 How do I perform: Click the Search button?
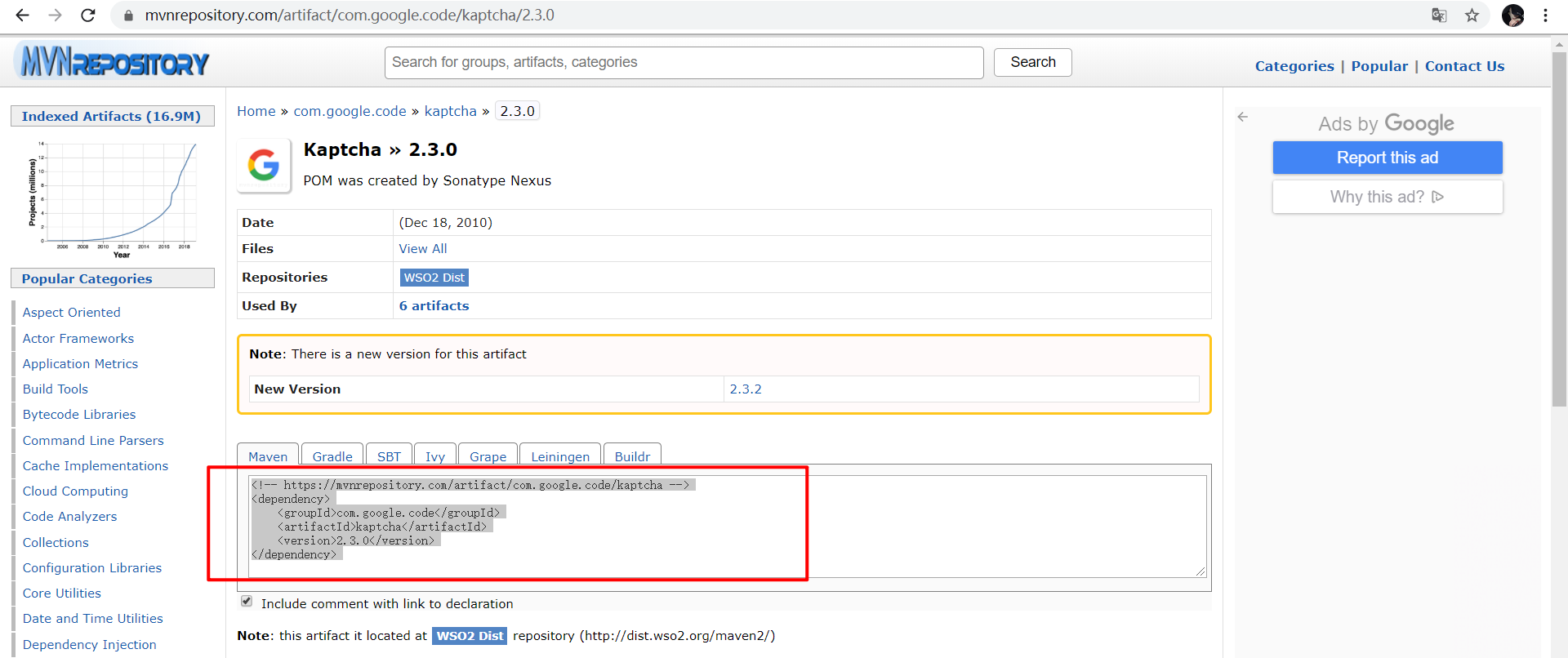point(1032,62)
